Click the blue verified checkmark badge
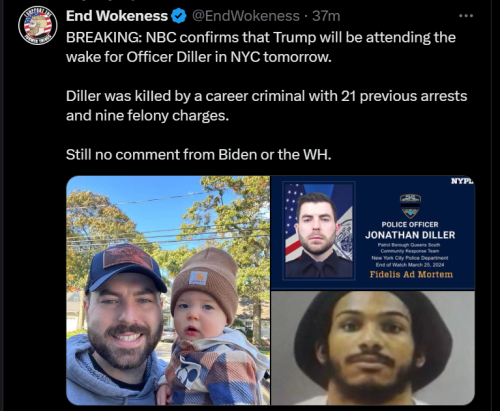Image resolution: width=500 pixels, height=411 pixels. coord(179,16)
